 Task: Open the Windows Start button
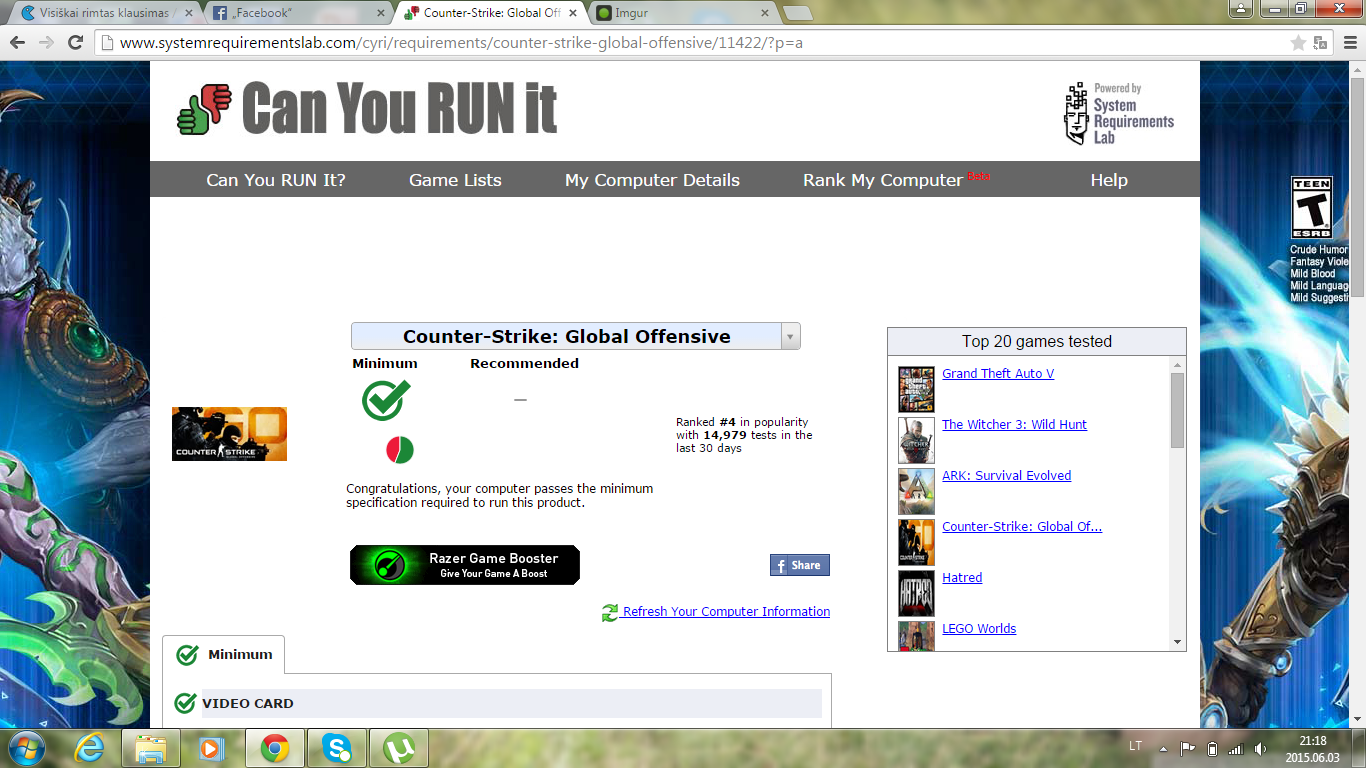point(26,748)
